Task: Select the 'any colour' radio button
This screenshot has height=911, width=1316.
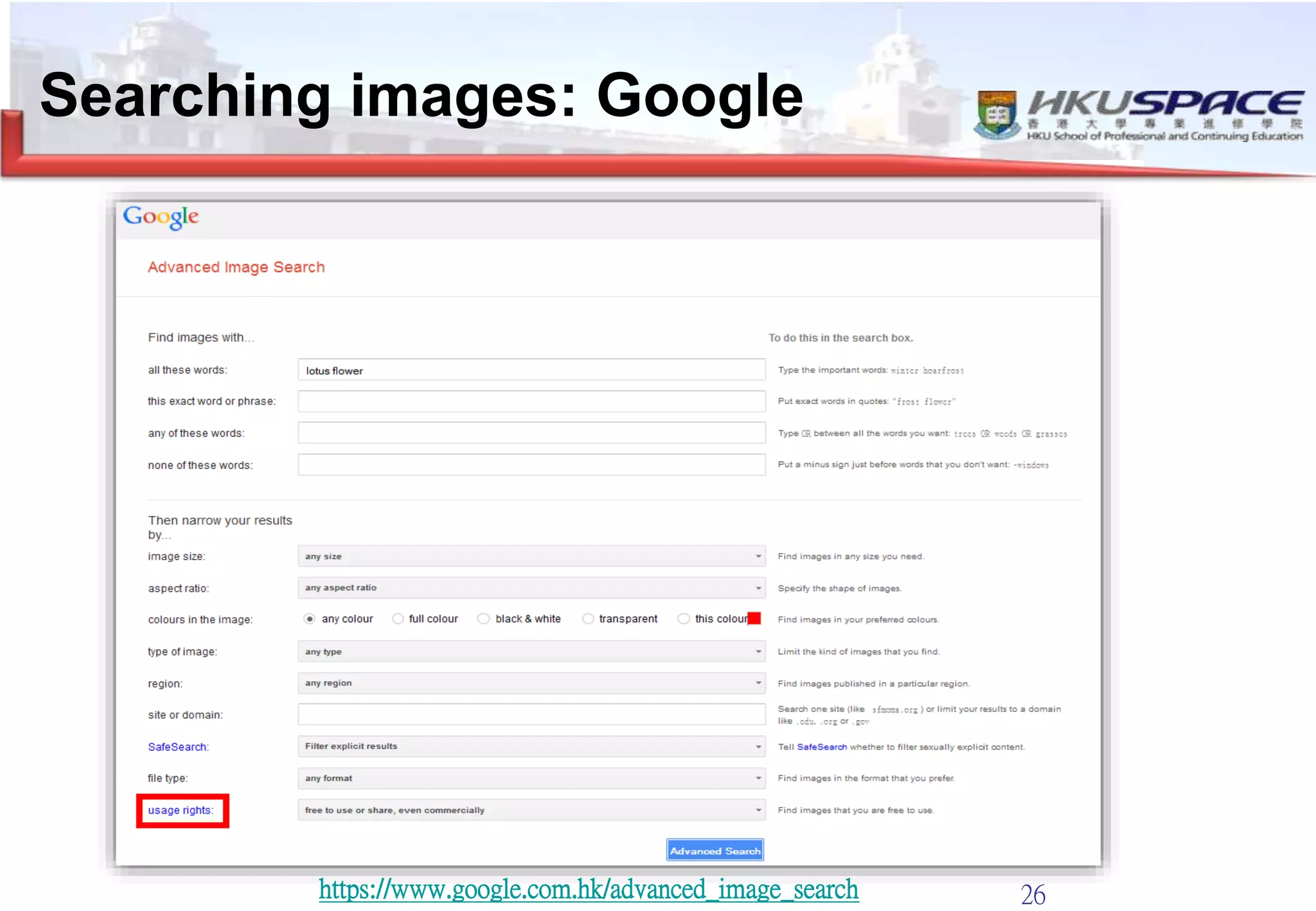Action: point(310,619)
